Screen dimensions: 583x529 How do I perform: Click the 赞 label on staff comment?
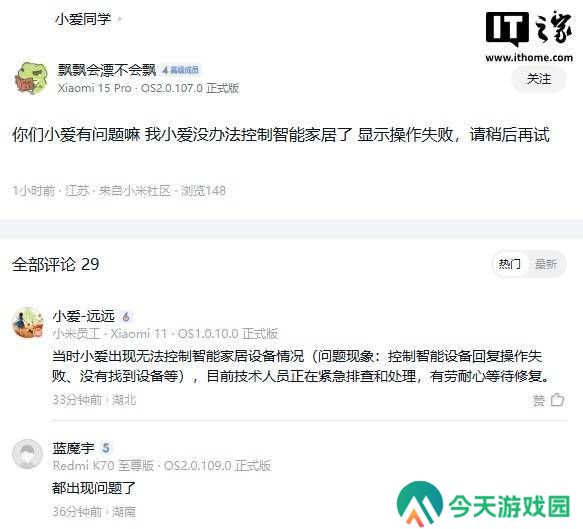(539, 400)
